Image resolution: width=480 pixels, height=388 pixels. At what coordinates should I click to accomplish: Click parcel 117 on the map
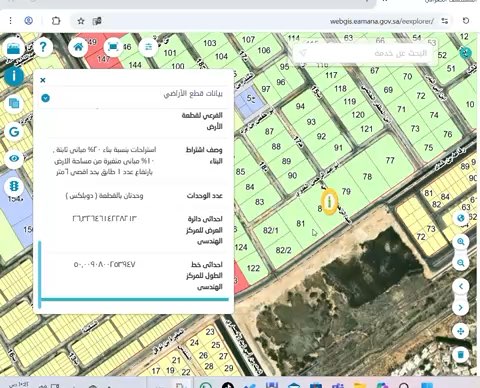(331, 75)
